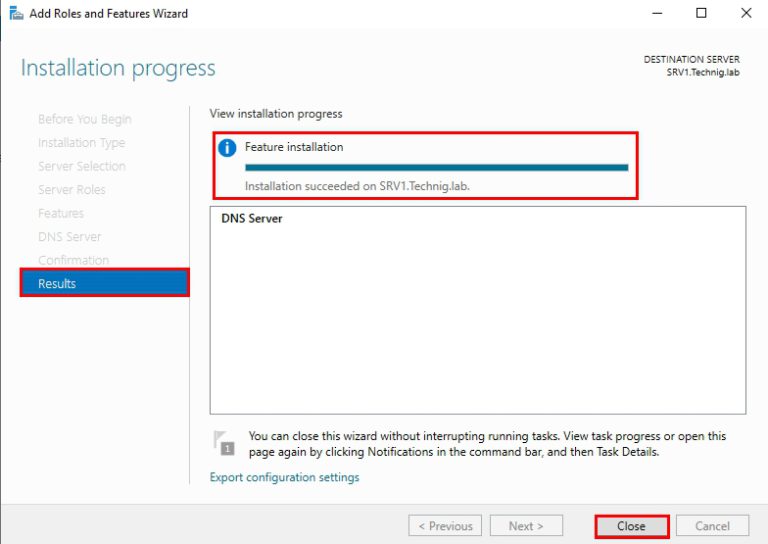Maximize the wizard window
This screenshot has height=544, width=768.
(701, 13)
